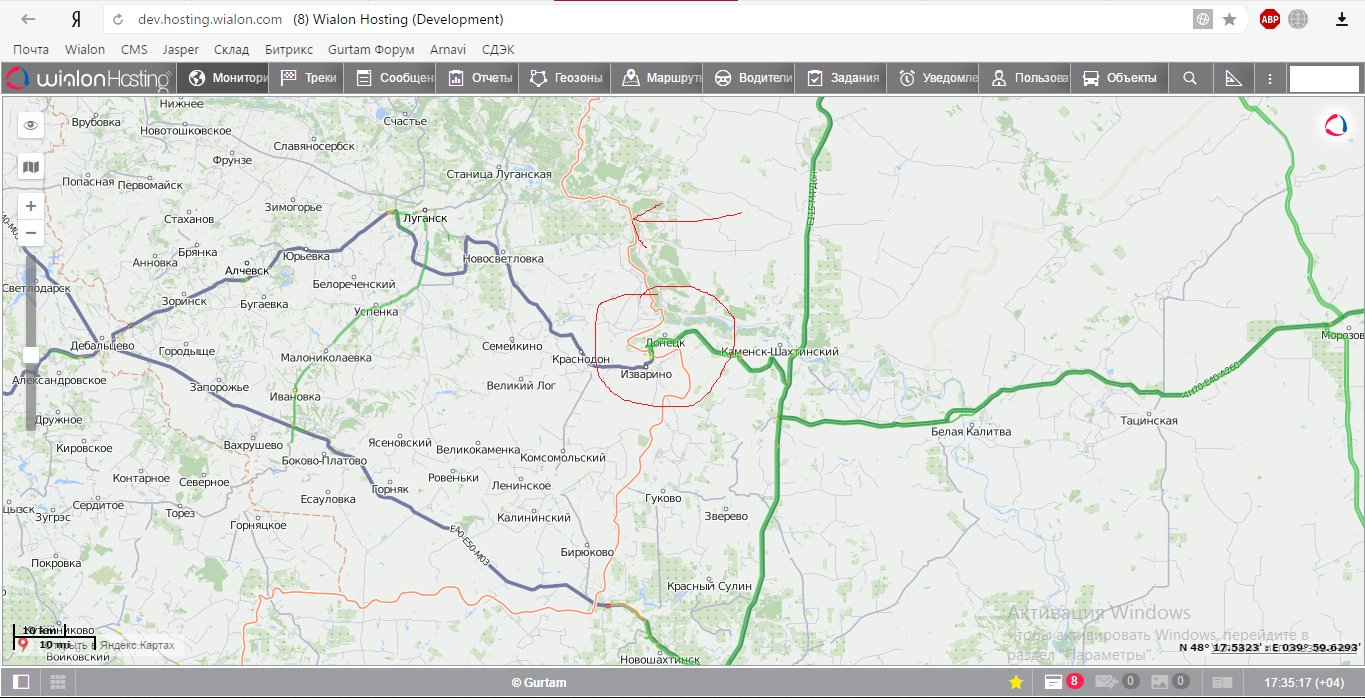The image size is (1365, 698).
Task: Click the yellow star icon in bottom bar
Action: pyautogui.click(x=1016, y=682)
